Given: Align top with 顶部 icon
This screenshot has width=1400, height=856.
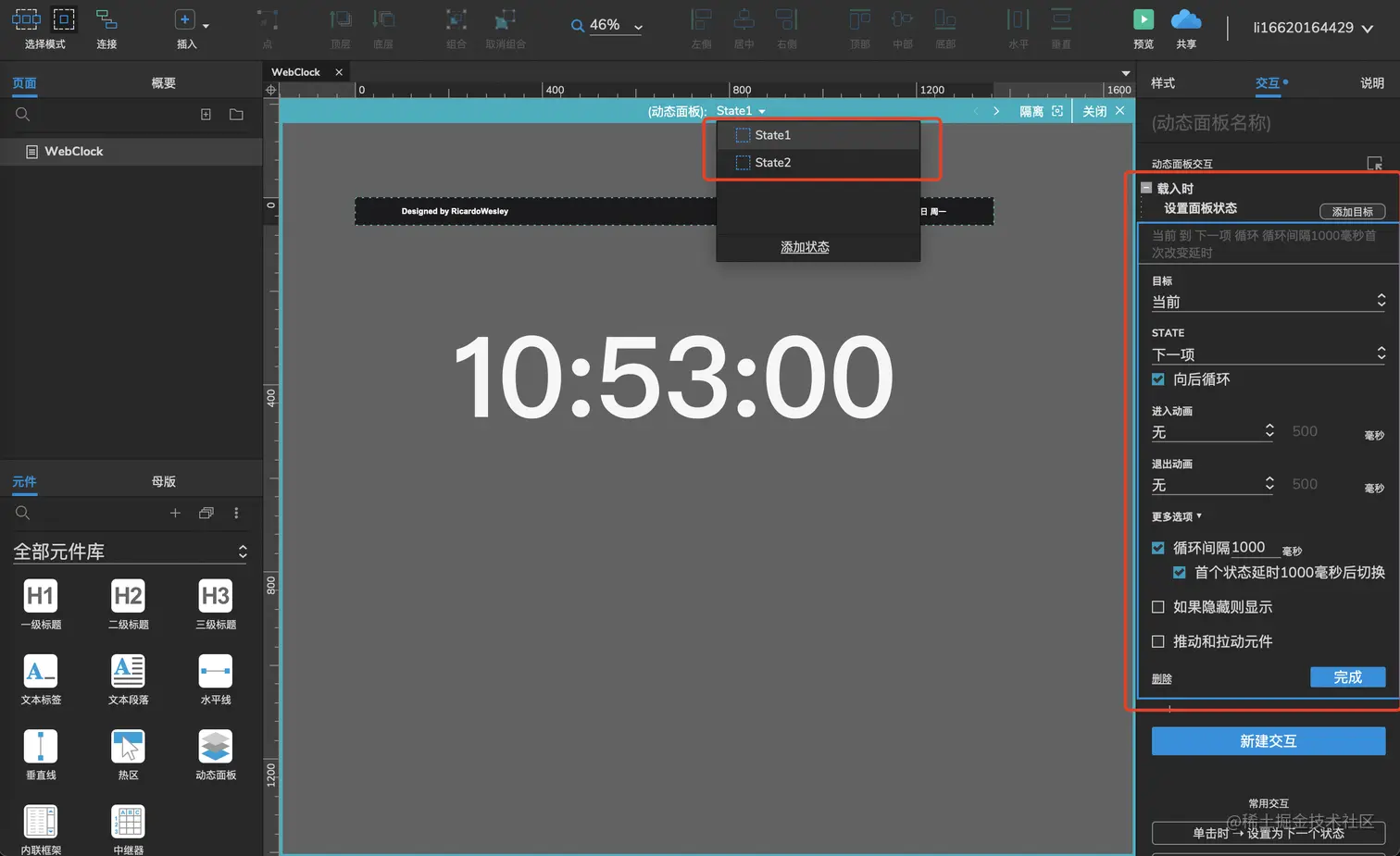Looking at the screenshot, I should tap(860, 19).
